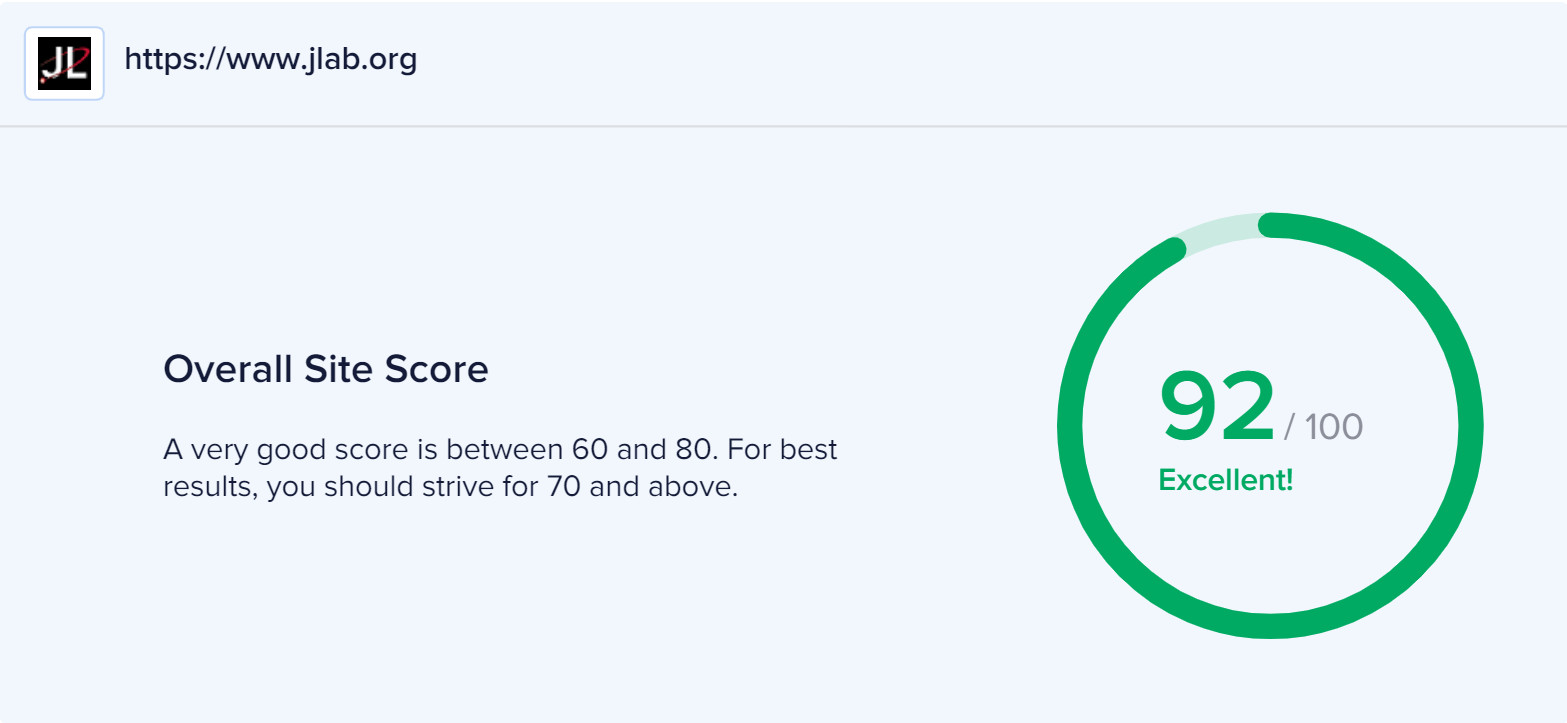
Task: Click the white border frame around JL logo
Action: 64,32
